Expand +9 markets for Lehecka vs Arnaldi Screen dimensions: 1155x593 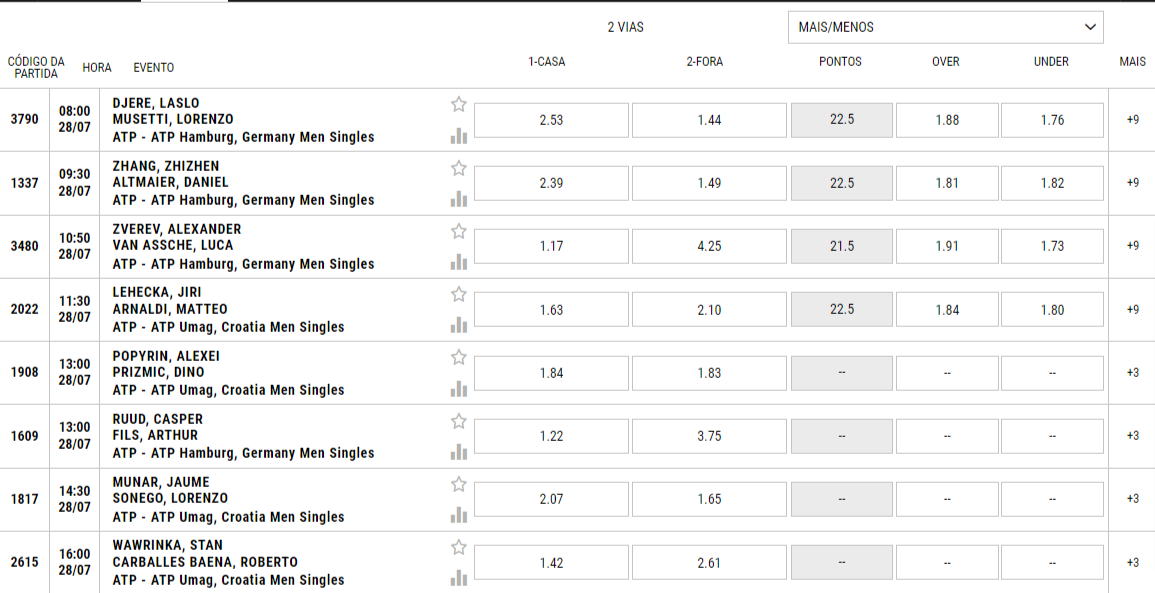pyautogui.click(x=1133, y=309)
